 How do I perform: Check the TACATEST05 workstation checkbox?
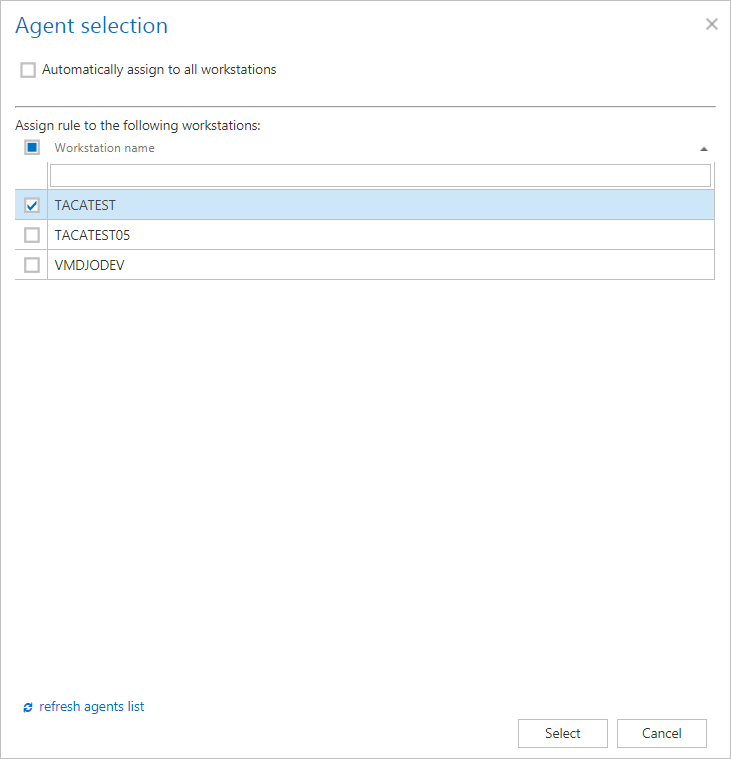click(x=32, y=236)
